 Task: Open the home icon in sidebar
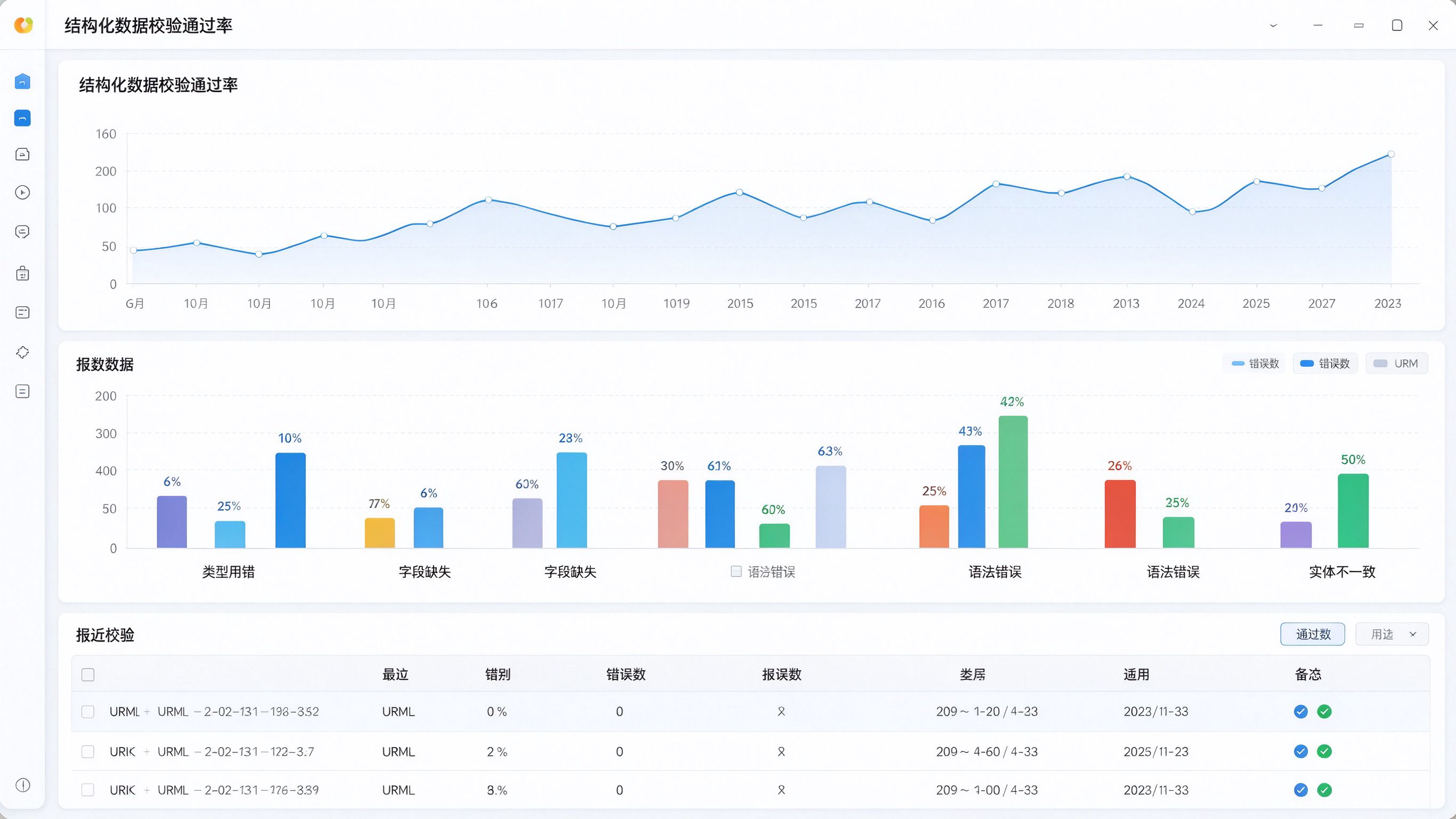point(22,82)
